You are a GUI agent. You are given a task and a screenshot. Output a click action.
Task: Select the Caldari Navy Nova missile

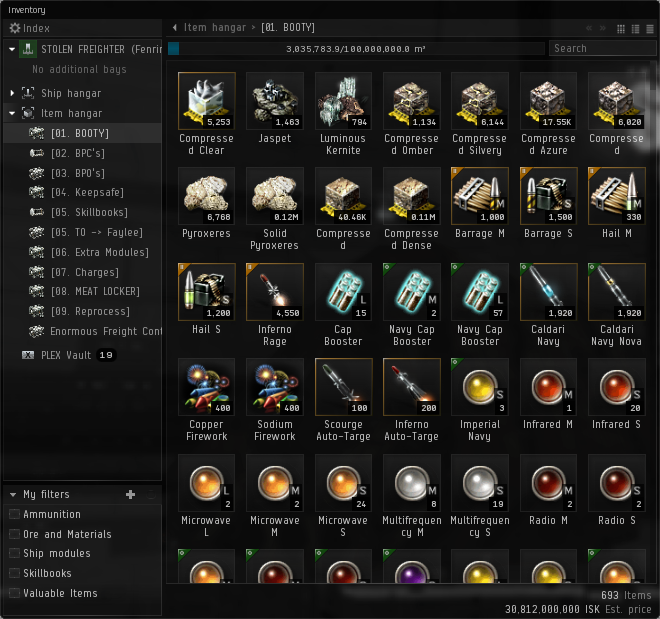click(617, 292)
